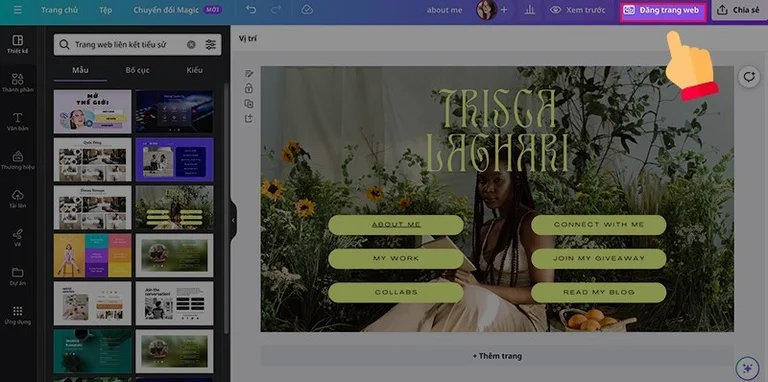
Task: Click the MY WORK button on canvas
Action: click(396, 259)
